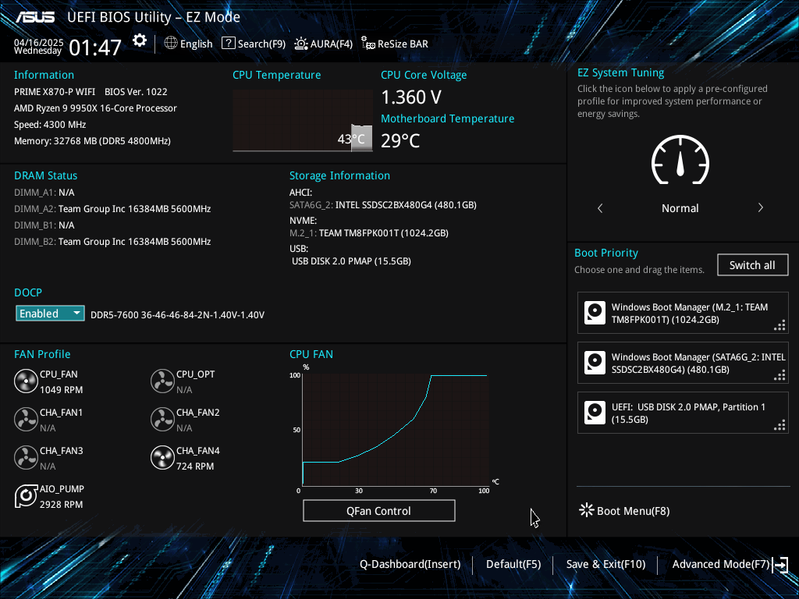Click drag handle on M.2_1 boot entry
Image resolution: width=799 pixels, height=599 pixels.
pyautogui.click(x=780, y=325)
